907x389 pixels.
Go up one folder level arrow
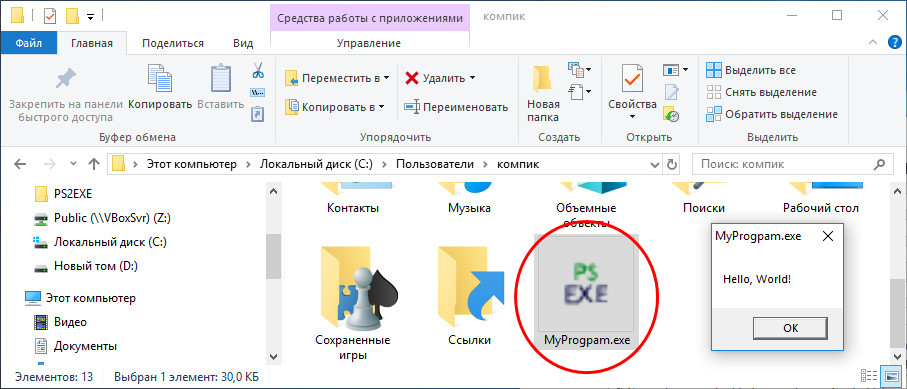94,164
